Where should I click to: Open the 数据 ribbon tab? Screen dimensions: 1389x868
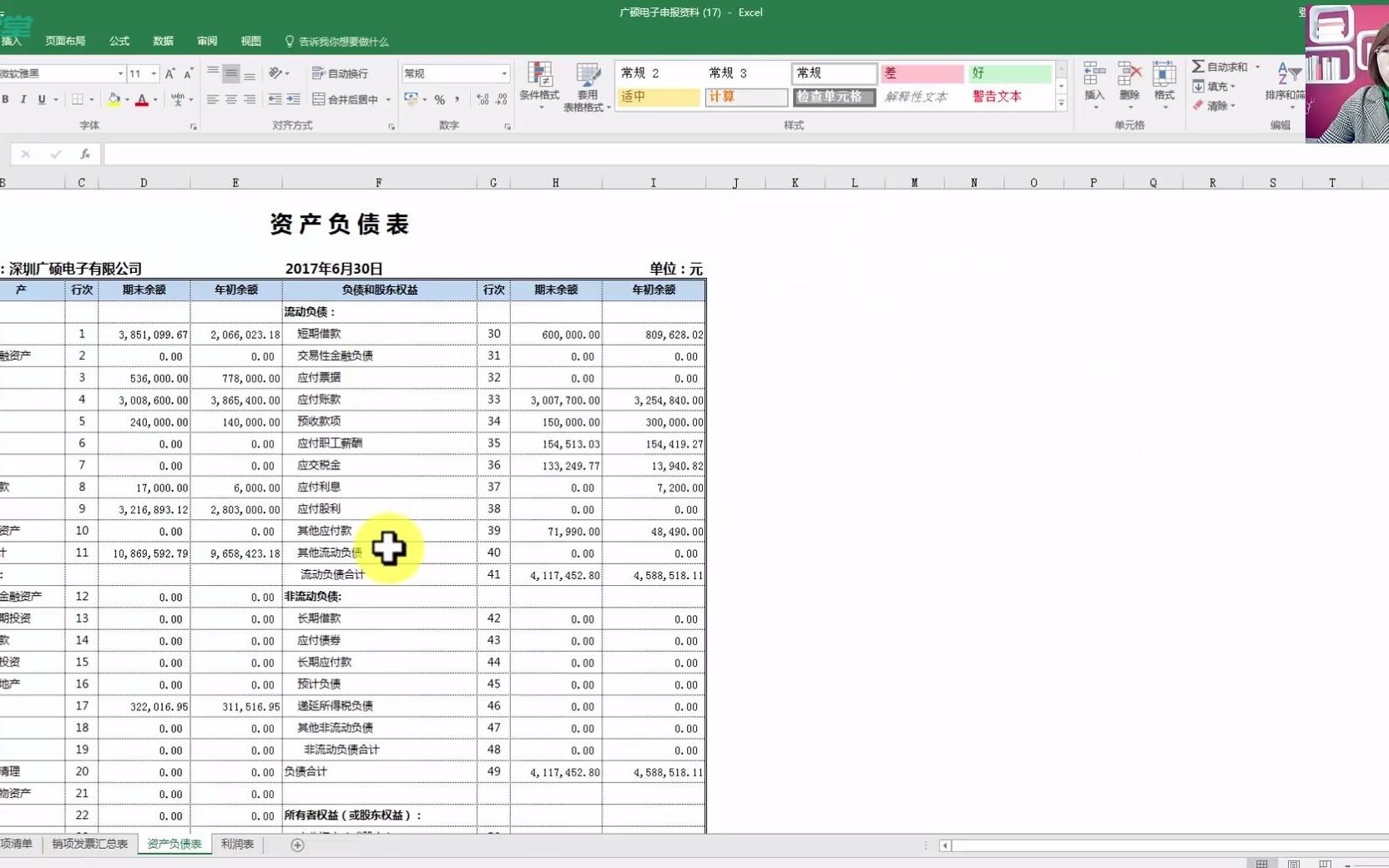click(163, 41)
